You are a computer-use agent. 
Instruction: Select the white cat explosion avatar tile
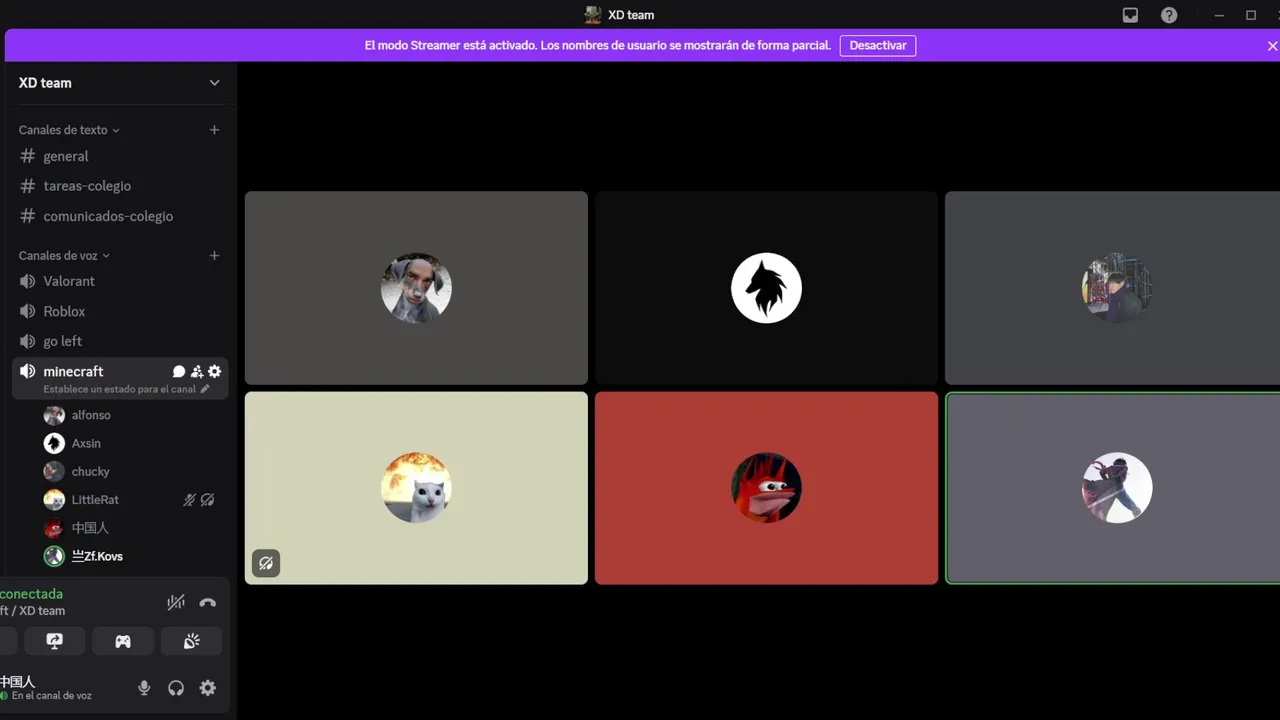tap(416, 488)
